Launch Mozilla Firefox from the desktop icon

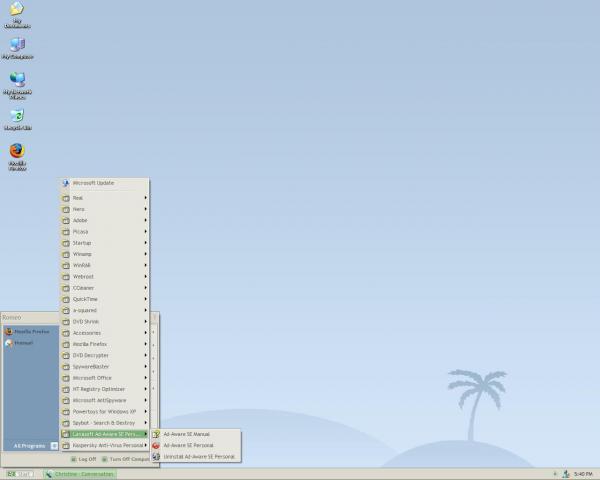(x=17, y=157)
